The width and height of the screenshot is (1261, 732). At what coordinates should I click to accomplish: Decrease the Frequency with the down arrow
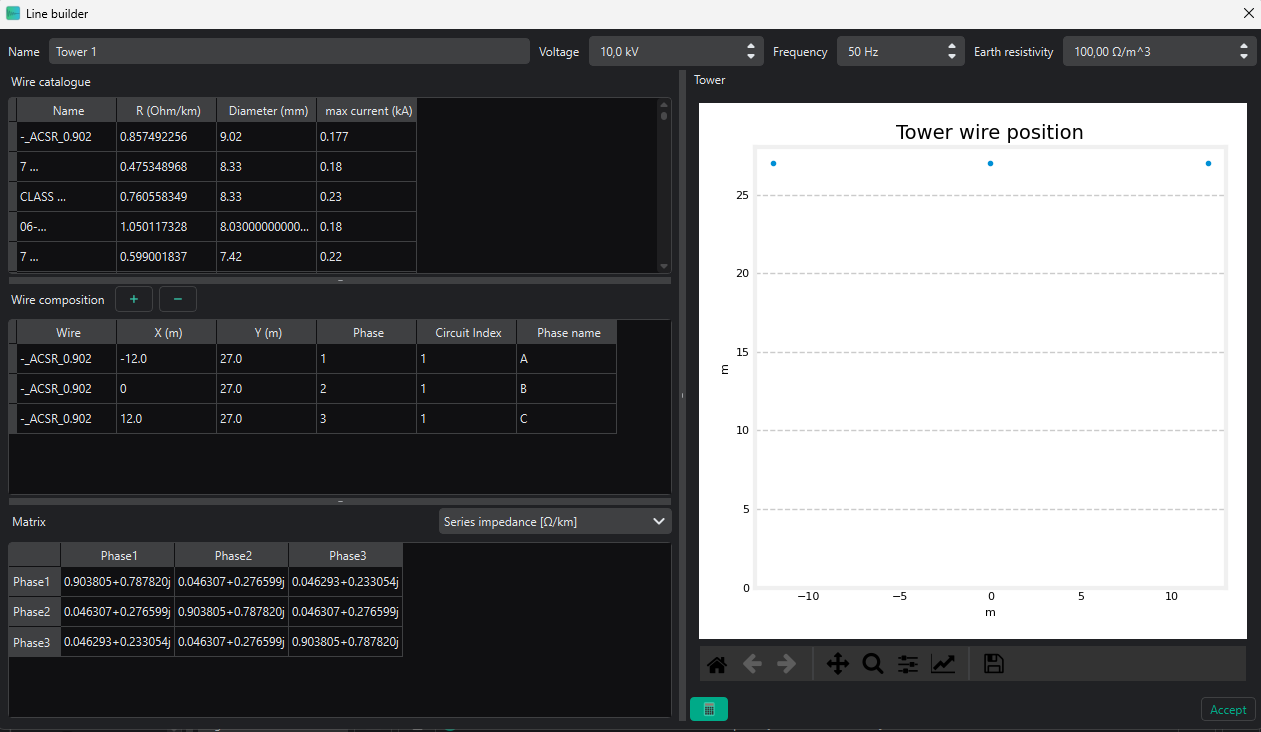tap(952, 57)
